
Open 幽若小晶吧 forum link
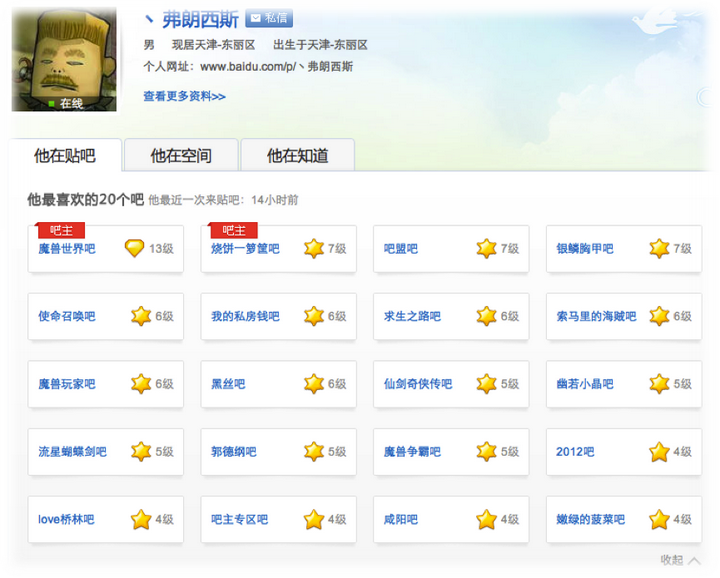point(585,384)
